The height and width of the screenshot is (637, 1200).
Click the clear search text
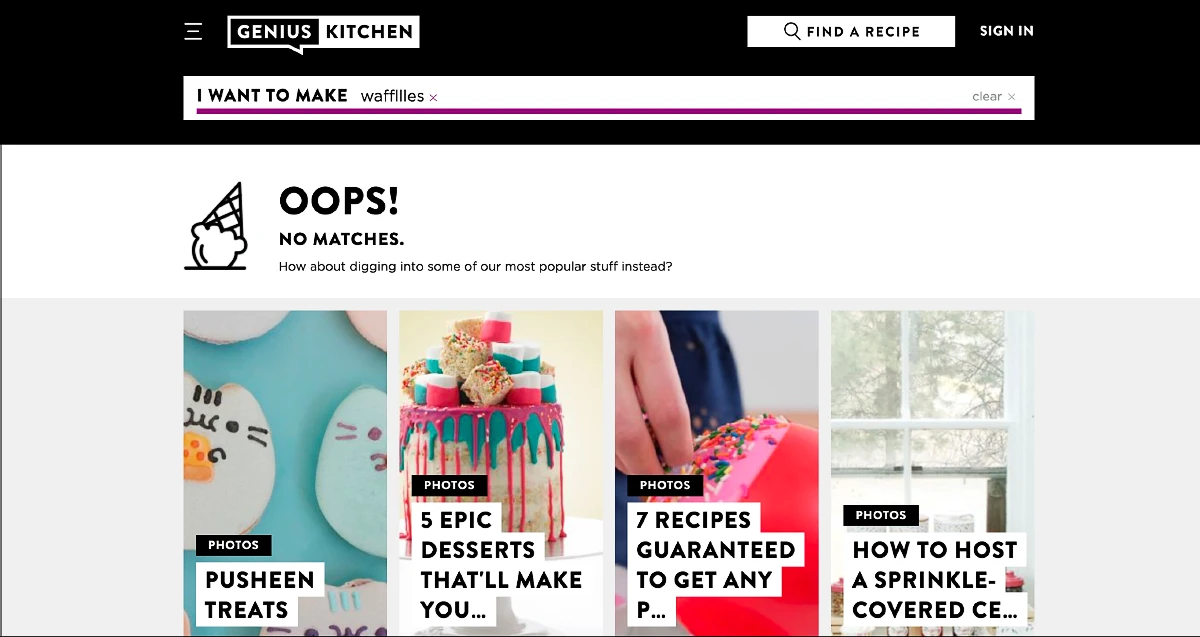pos(986,97)
